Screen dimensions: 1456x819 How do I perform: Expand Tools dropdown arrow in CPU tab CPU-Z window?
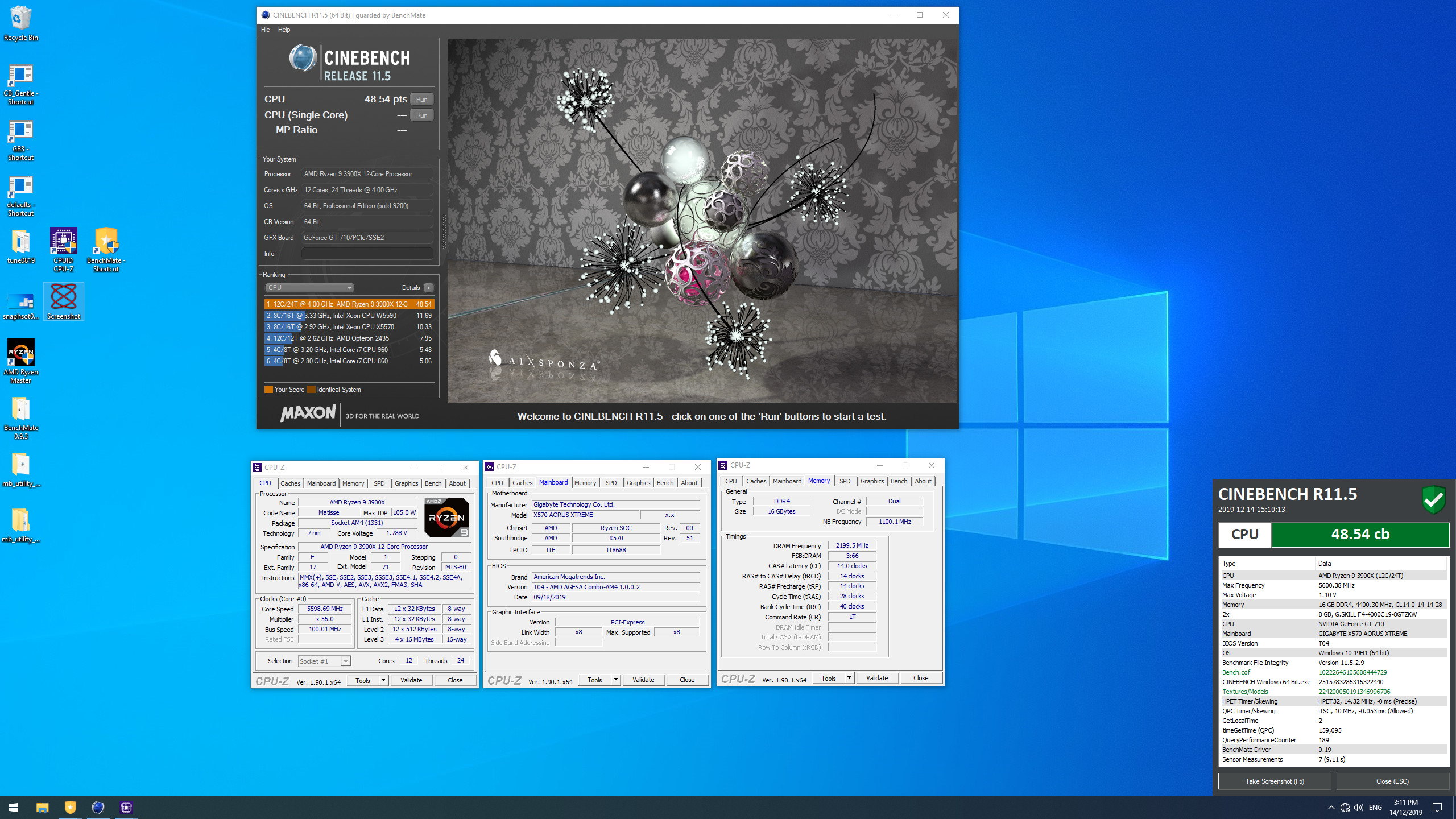click(x=383, y=680)
